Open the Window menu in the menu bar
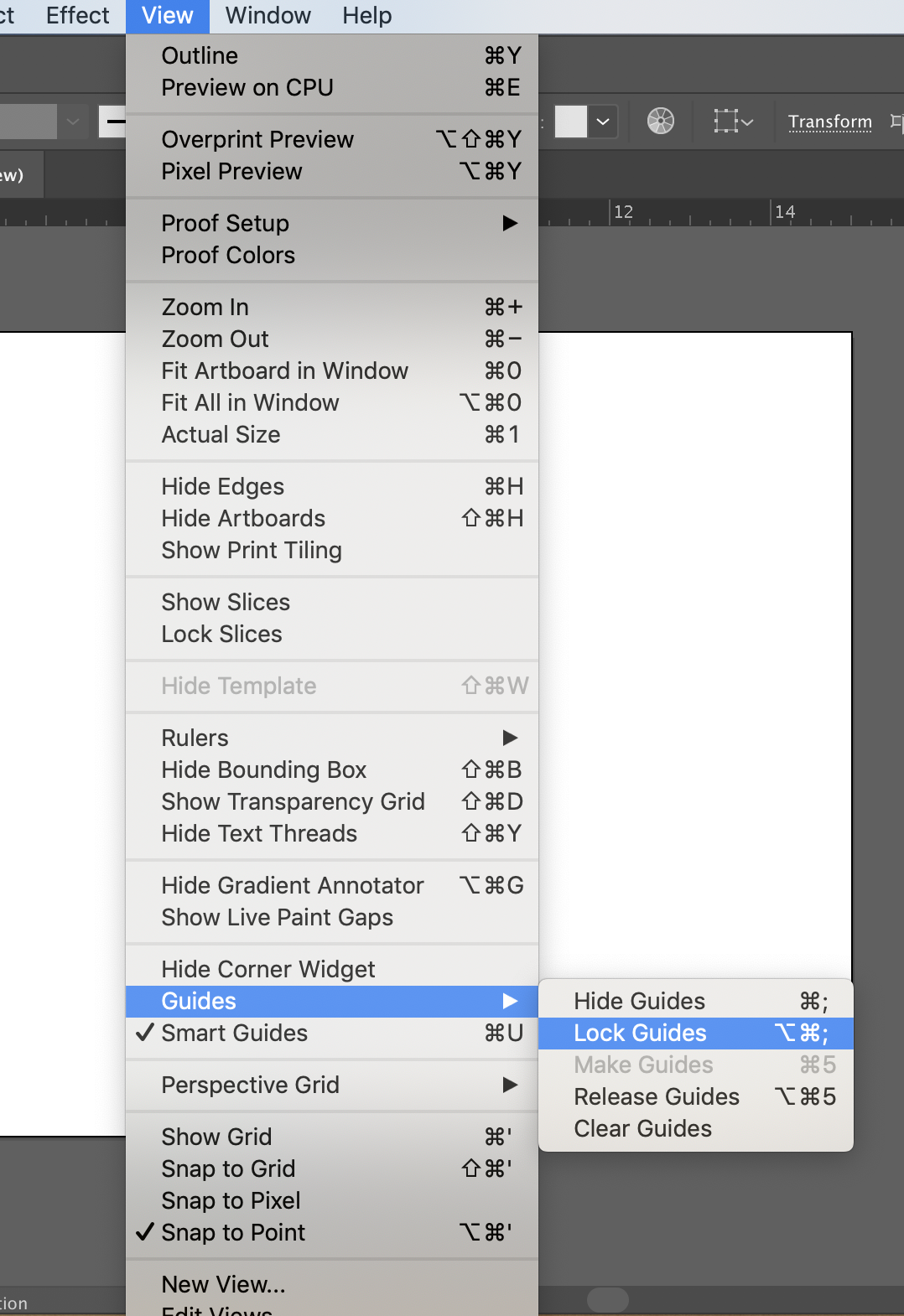Screen dimensions: 904x1316 [x=268, y=16]
